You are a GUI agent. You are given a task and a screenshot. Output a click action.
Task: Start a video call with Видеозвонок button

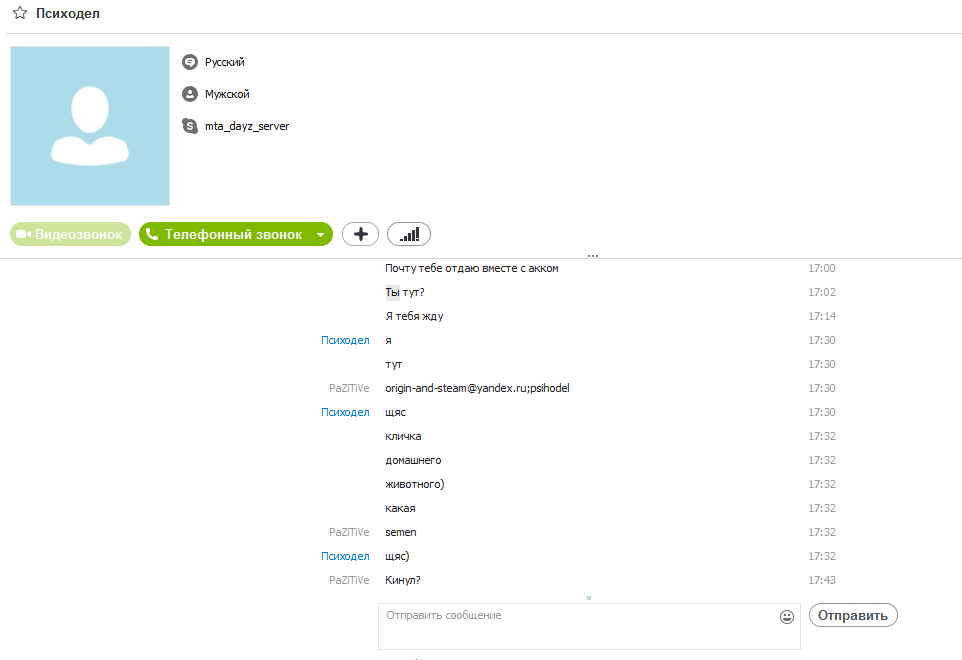(70, 234)
